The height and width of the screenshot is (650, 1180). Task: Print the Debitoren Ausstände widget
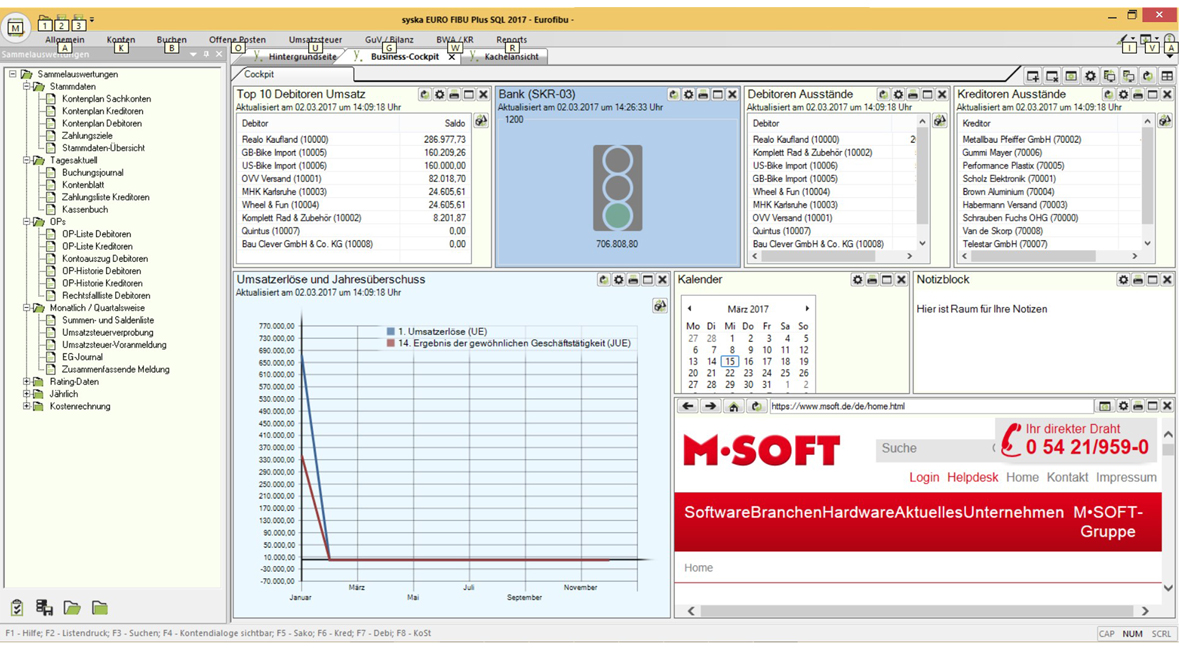tap(912, 95)
